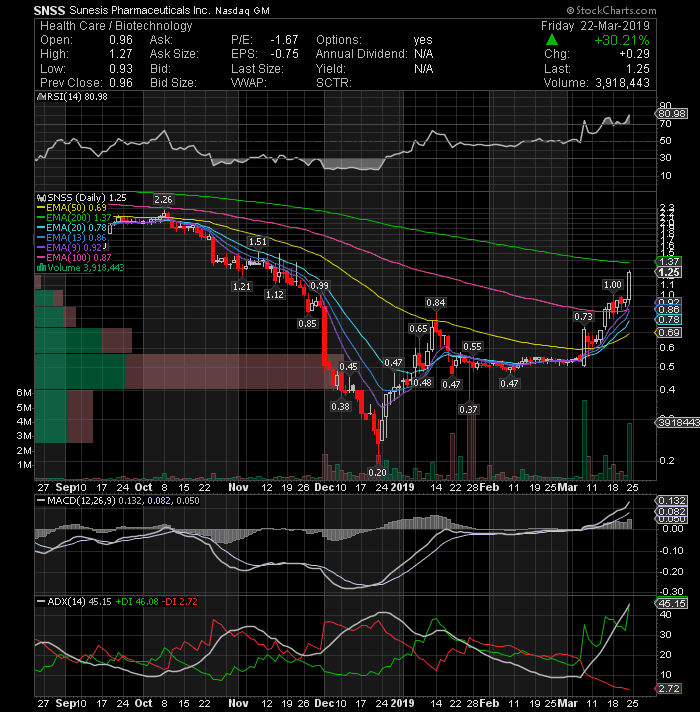Click the 1.00 price annotation

(612, 285)
